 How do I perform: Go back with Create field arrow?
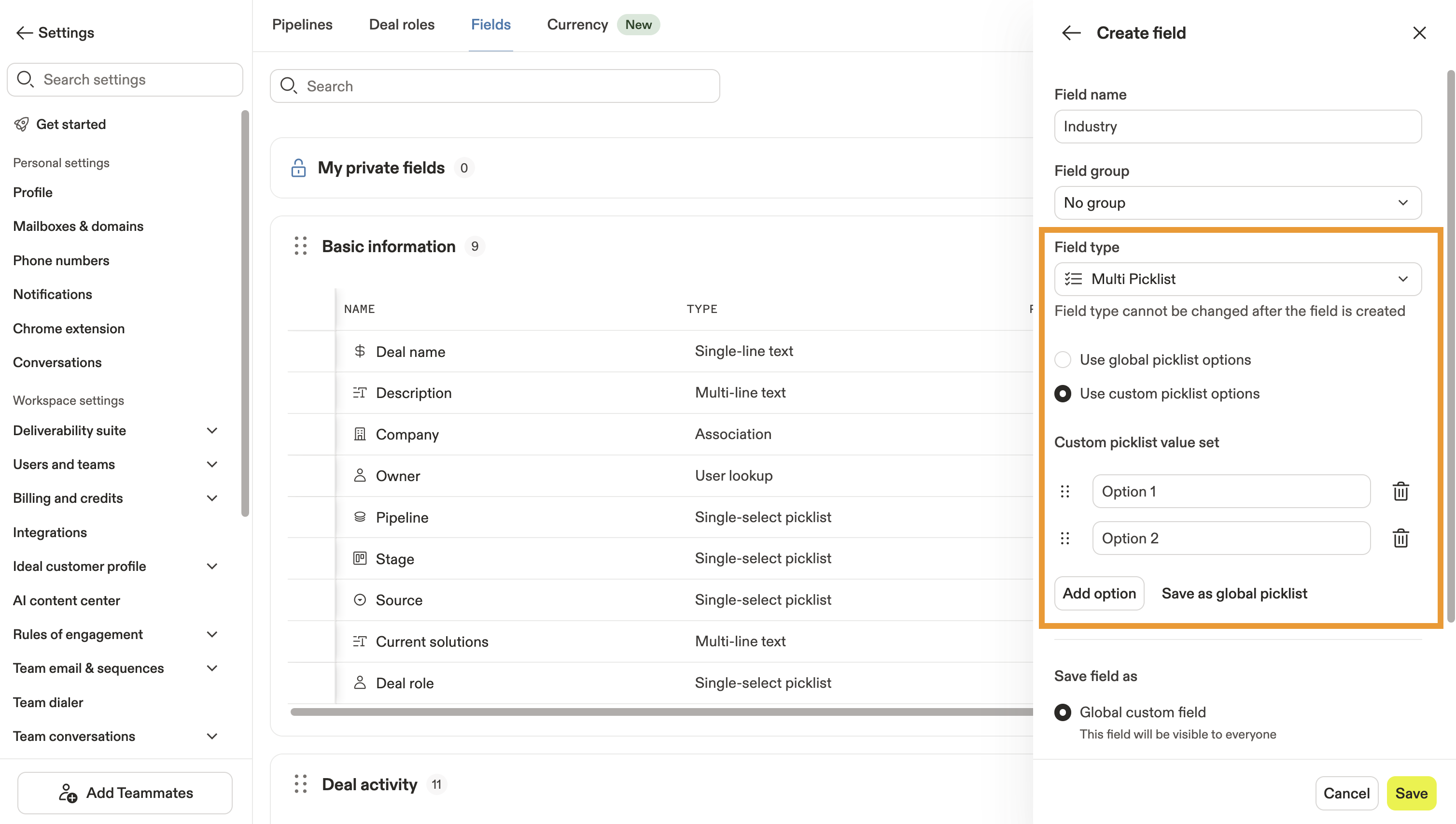(1071, 33)
